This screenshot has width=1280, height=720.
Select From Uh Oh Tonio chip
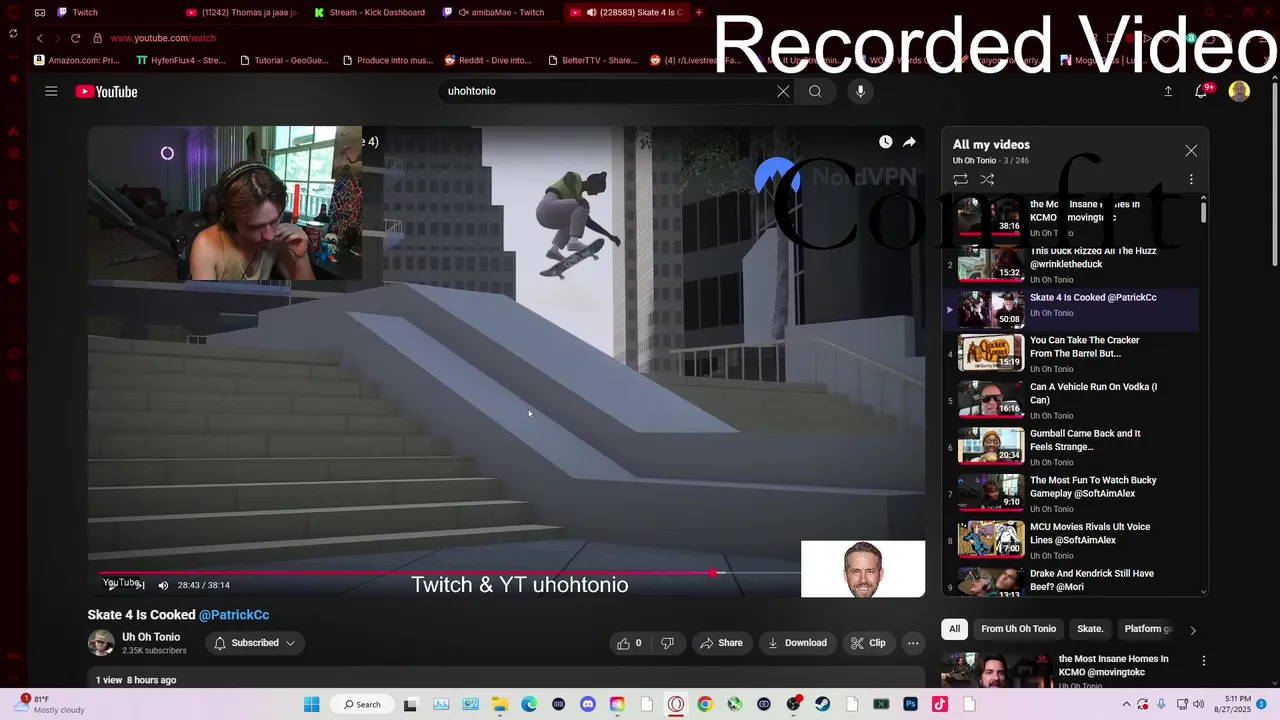tap(1018, 629)
